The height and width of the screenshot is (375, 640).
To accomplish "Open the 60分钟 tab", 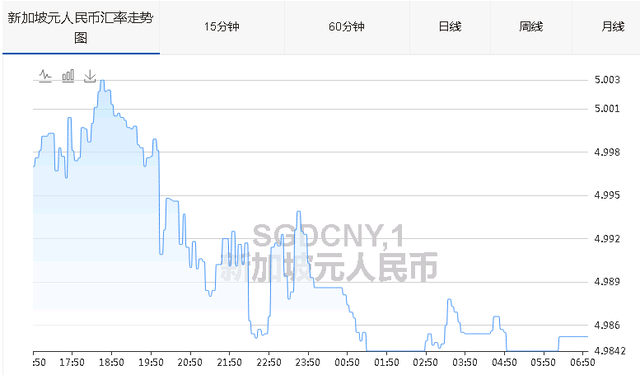I will [x=347, y=27].
